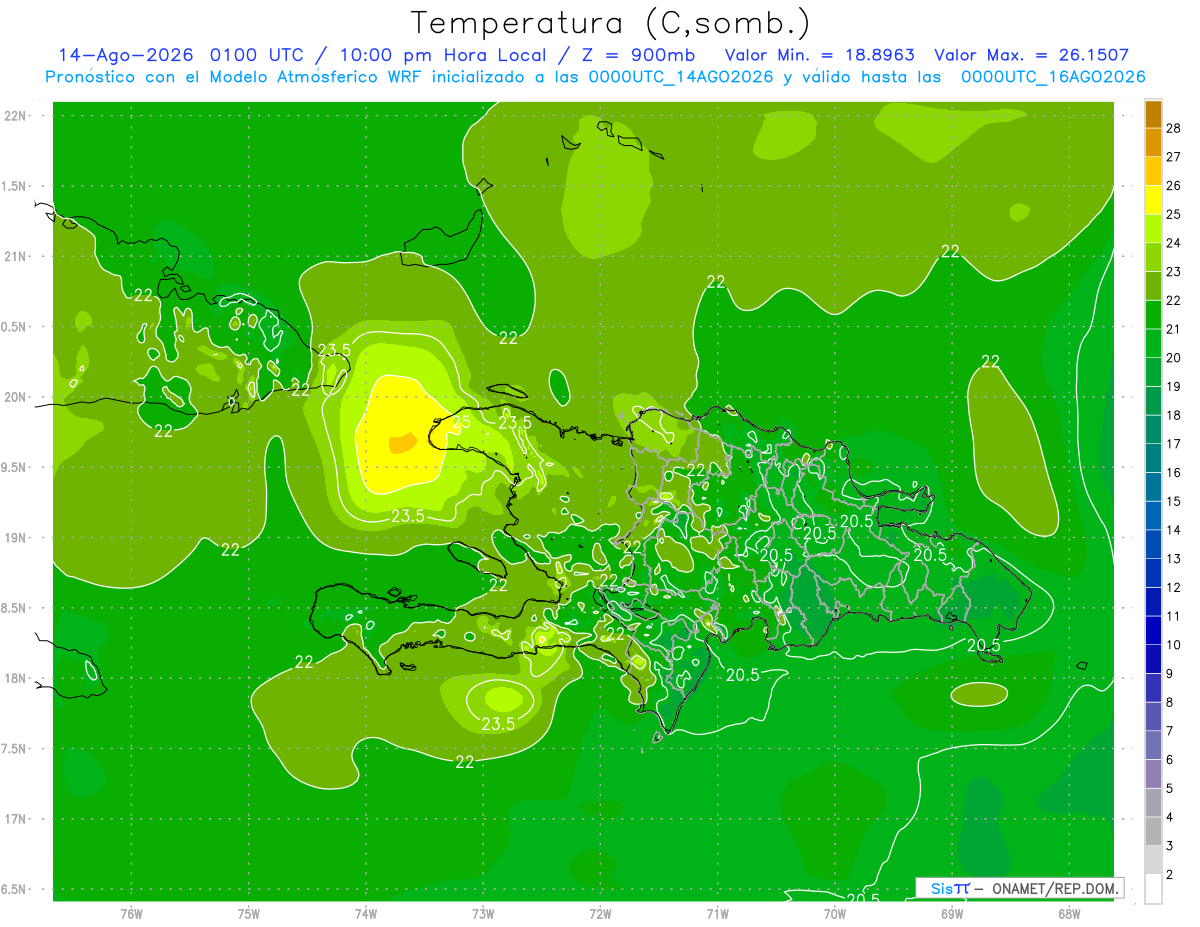Click the dark orange top legend swatch above 28
1200x927 pixels.
1154,114
